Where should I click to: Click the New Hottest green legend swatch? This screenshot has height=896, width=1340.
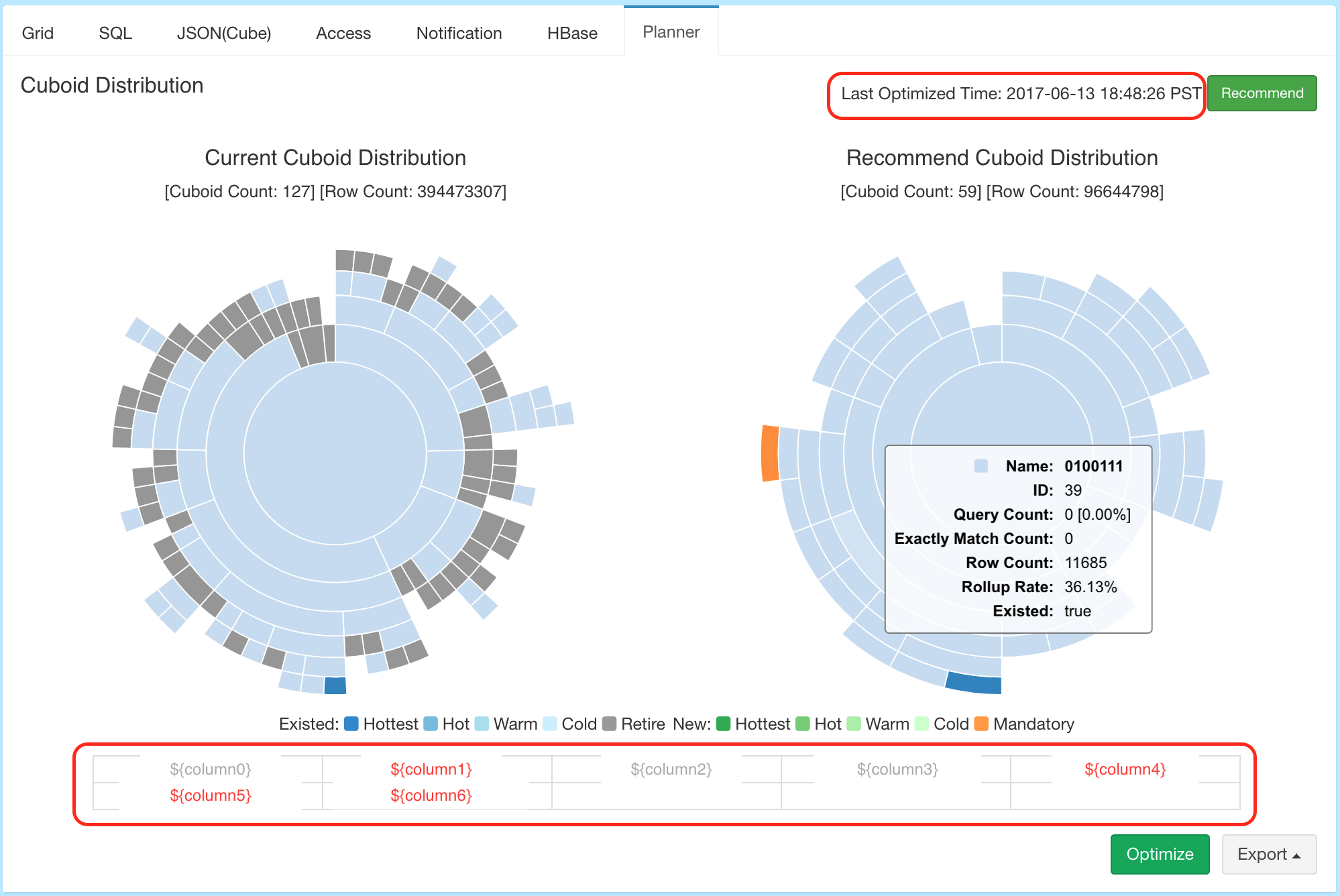pos(723,724)
